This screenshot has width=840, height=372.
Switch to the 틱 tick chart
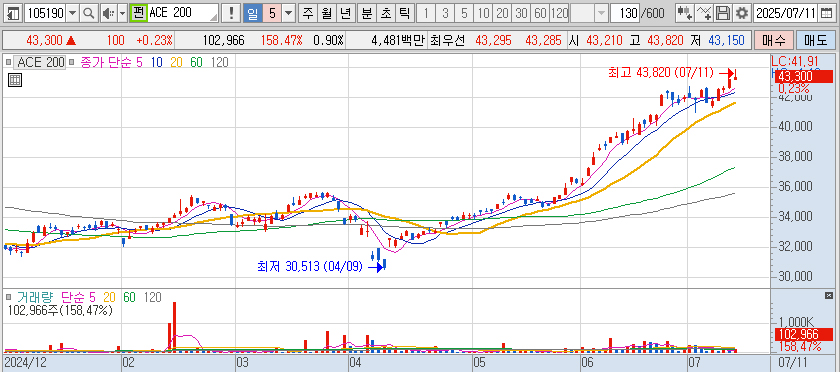pyautogui.click(x=405, y=13)
